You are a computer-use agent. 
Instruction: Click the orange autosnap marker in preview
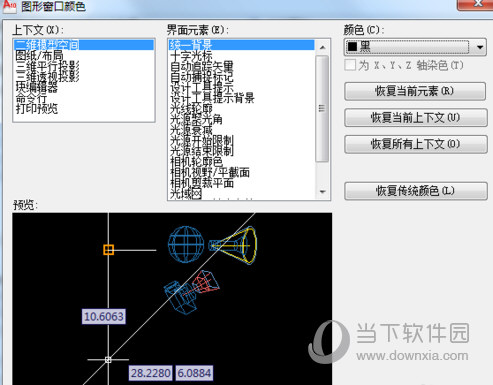coord(108,249)
